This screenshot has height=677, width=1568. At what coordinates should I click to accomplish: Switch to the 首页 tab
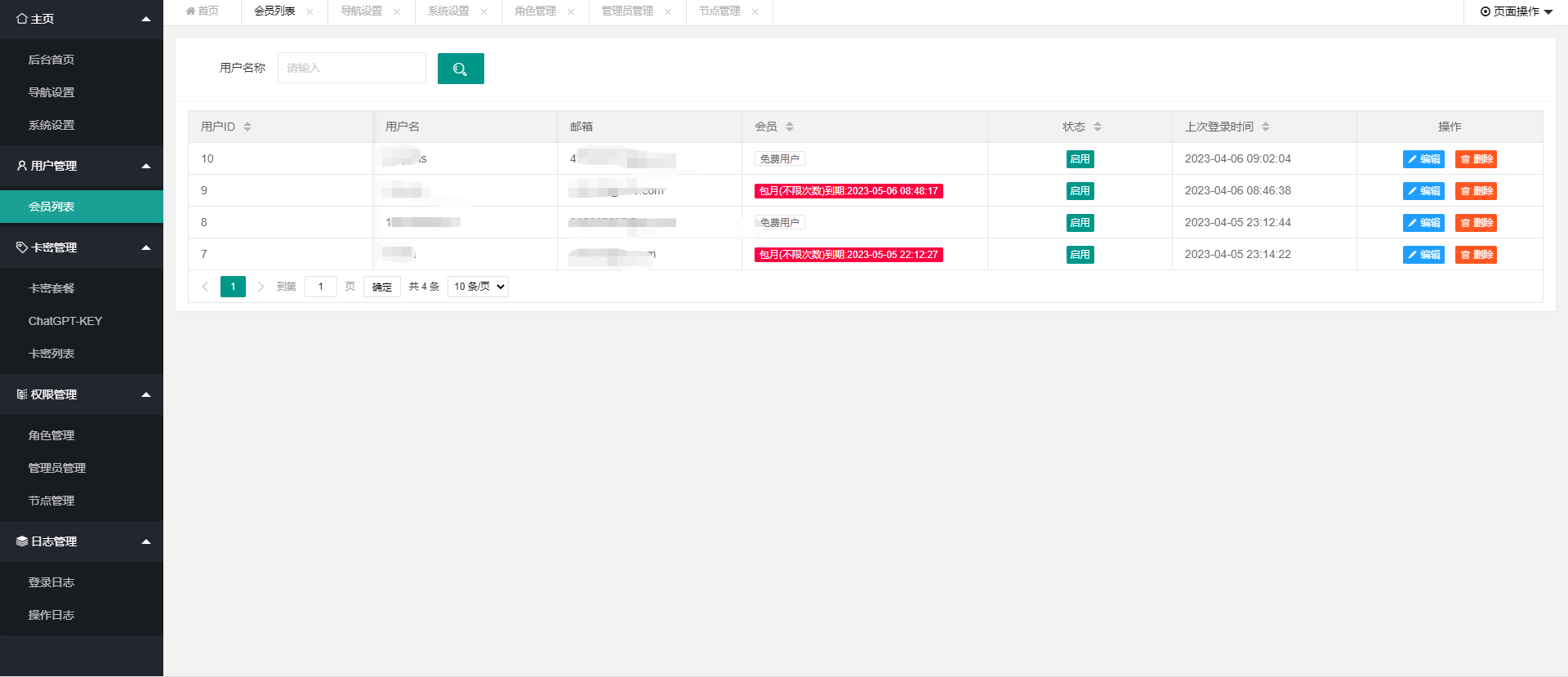click(x=203, y=11)
